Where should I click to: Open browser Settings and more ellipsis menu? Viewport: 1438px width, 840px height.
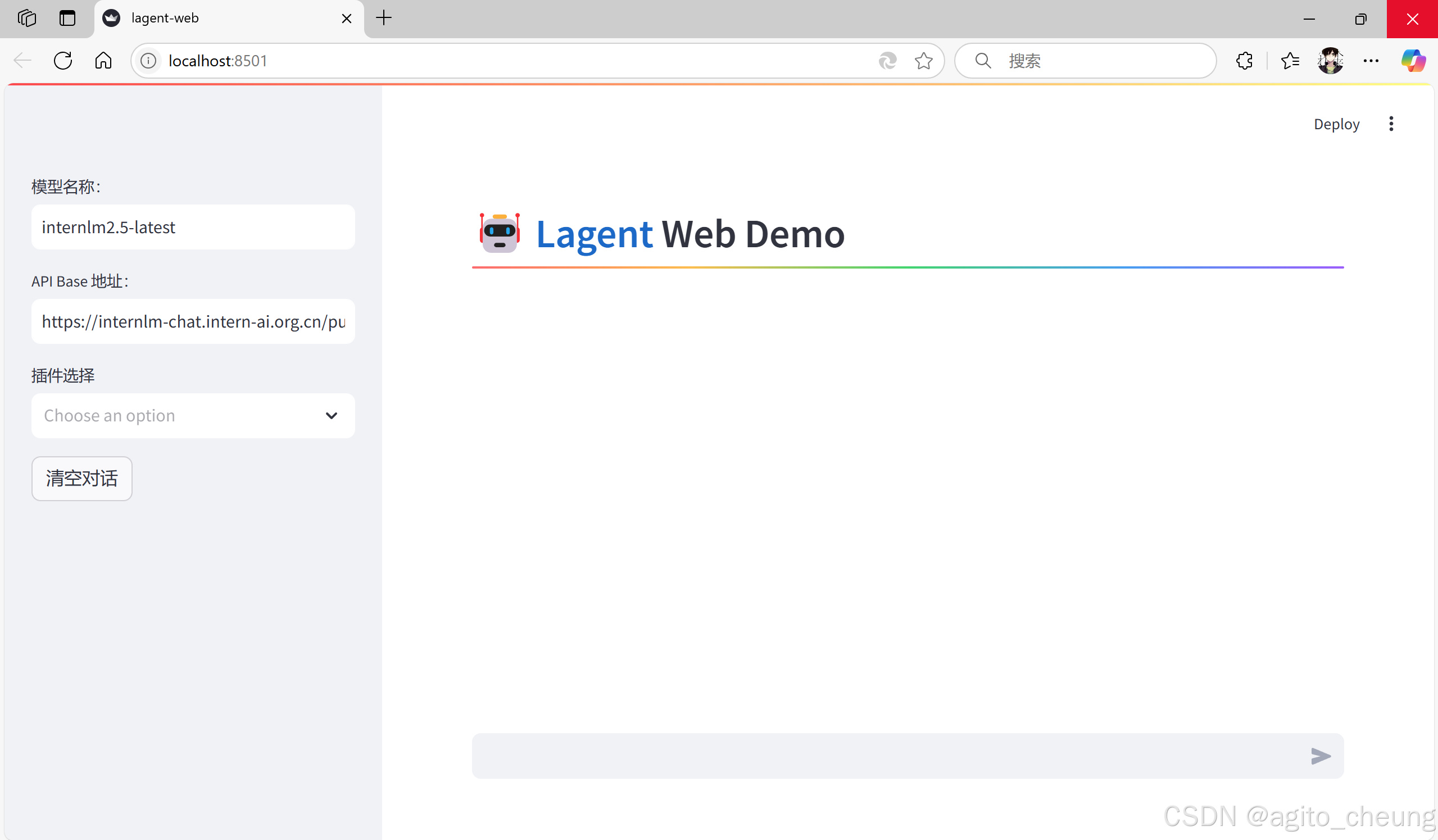pyautogui.click(x=1371, y=61)
